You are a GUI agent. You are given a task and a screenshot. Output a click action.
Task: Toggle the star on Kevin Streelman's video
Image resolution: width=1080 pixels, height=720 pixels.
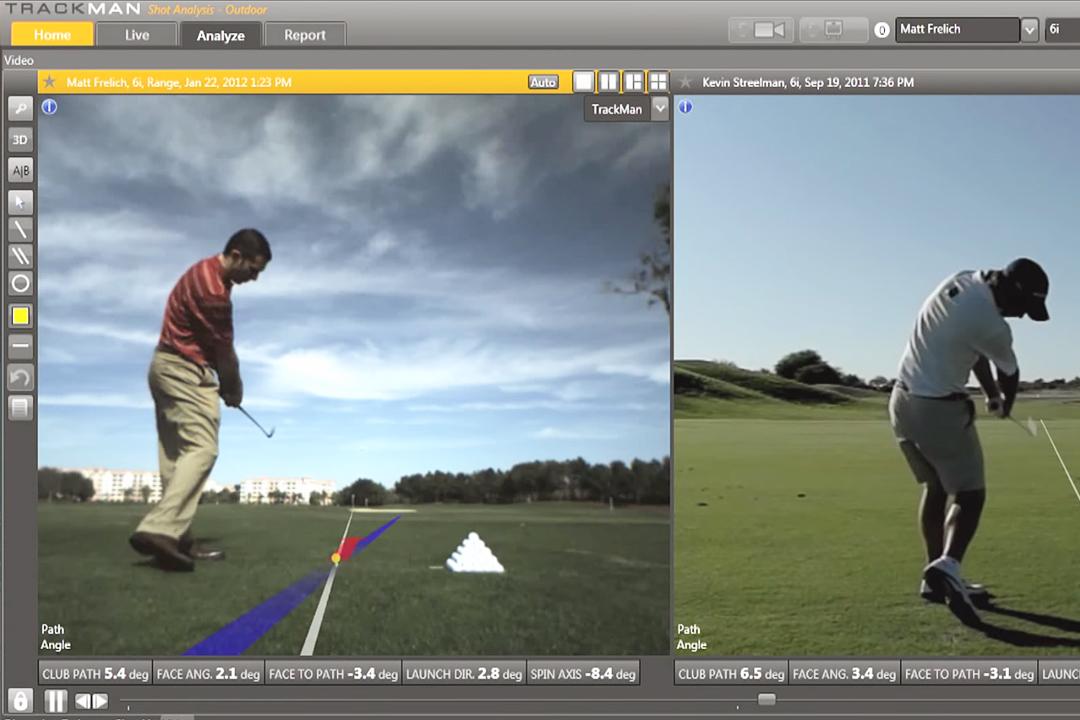[x=685, y=82]
